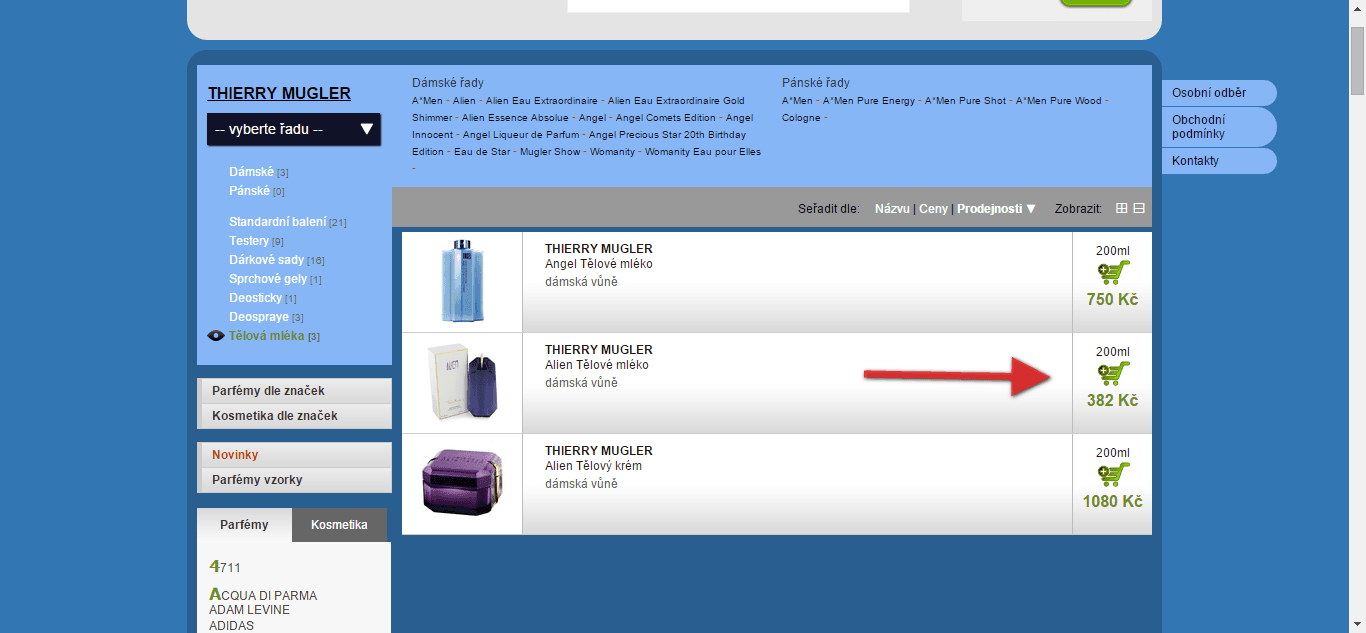The height and width of the screenshot is (633, 1366).
Task: Open the Cologne men's line
Action: pos(801,118)
